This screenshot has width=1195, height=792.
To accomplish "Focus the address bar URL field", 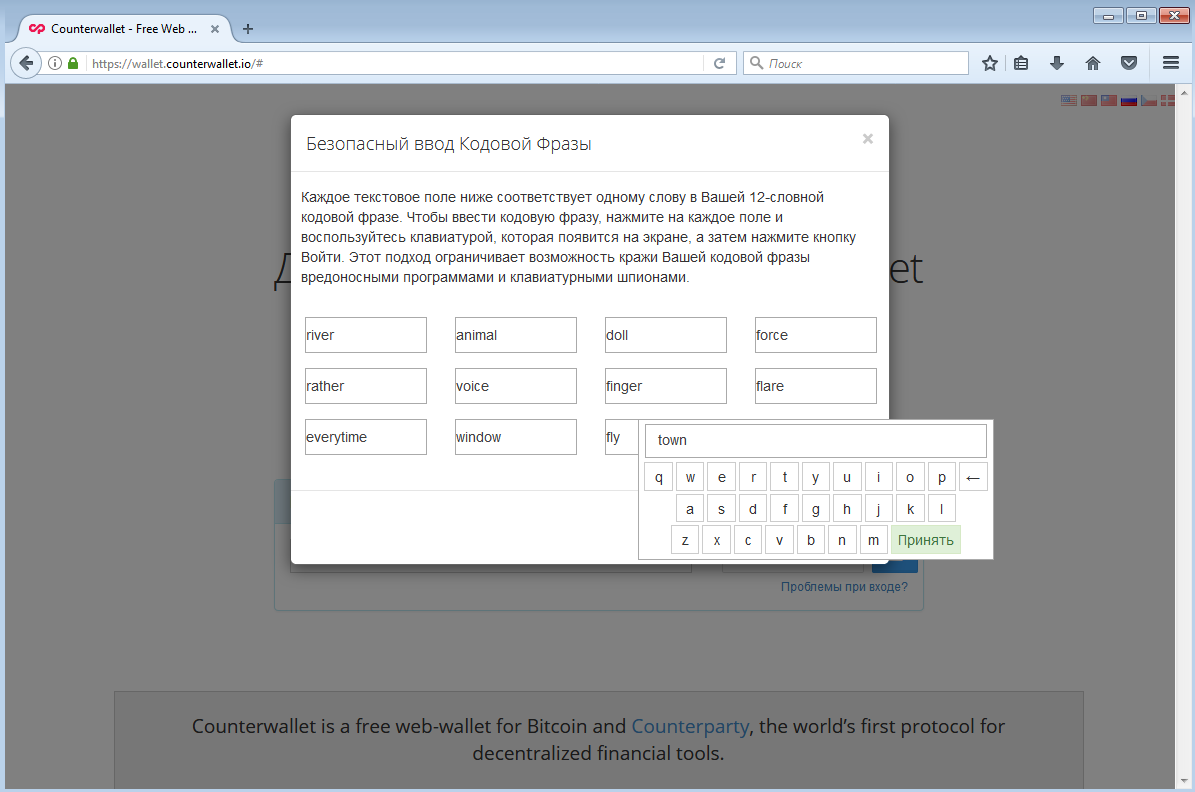I will 396,63.
